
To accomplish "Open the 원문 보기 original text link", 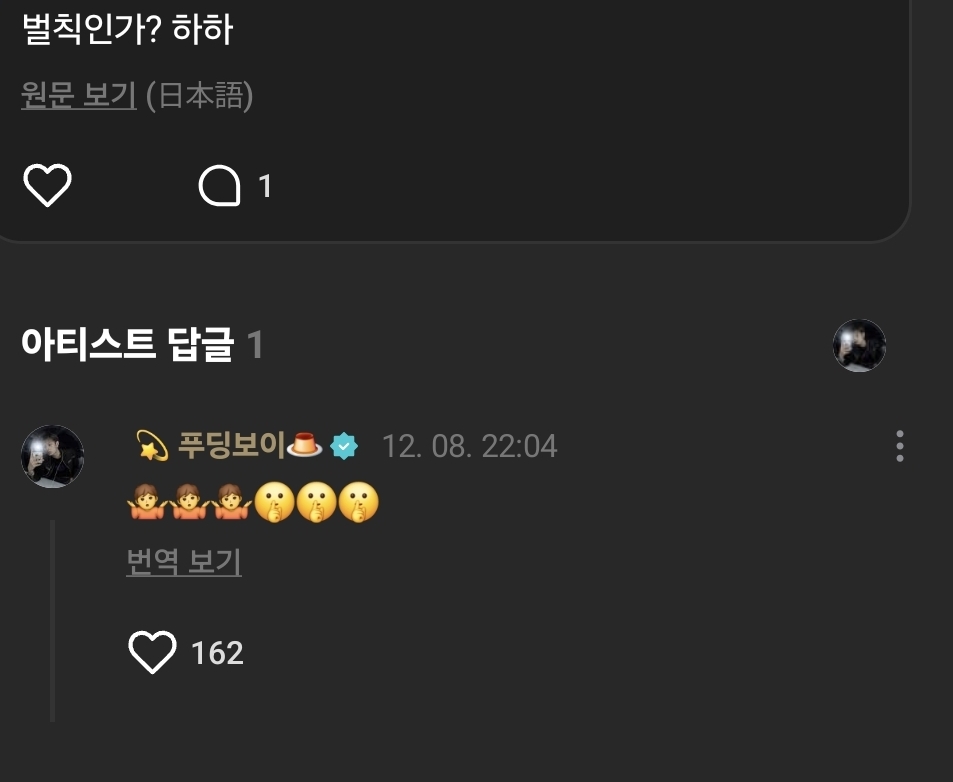I will click(x=79, y=96).
